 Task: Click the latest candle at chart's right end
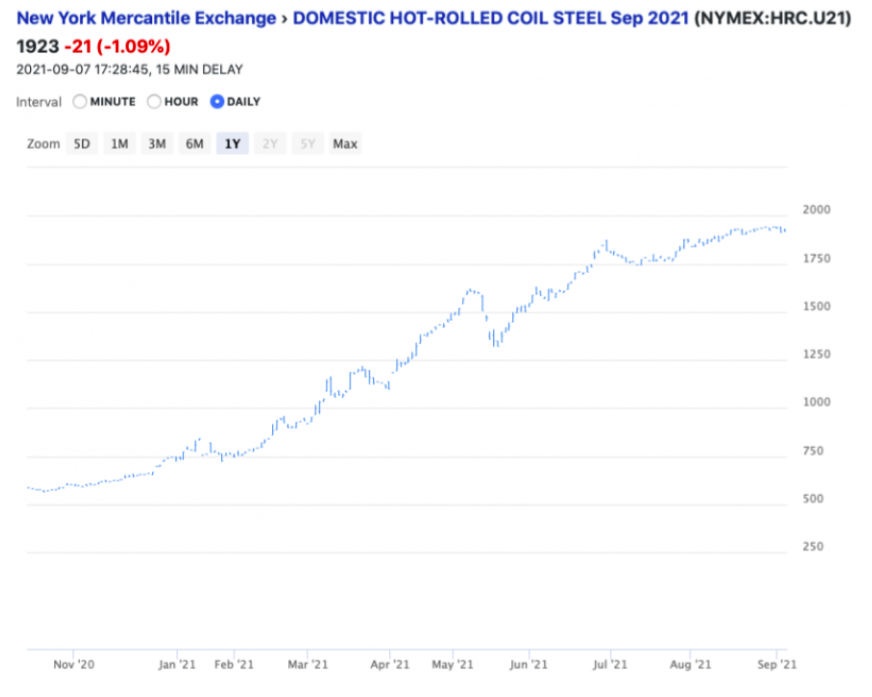click(783, 231)
